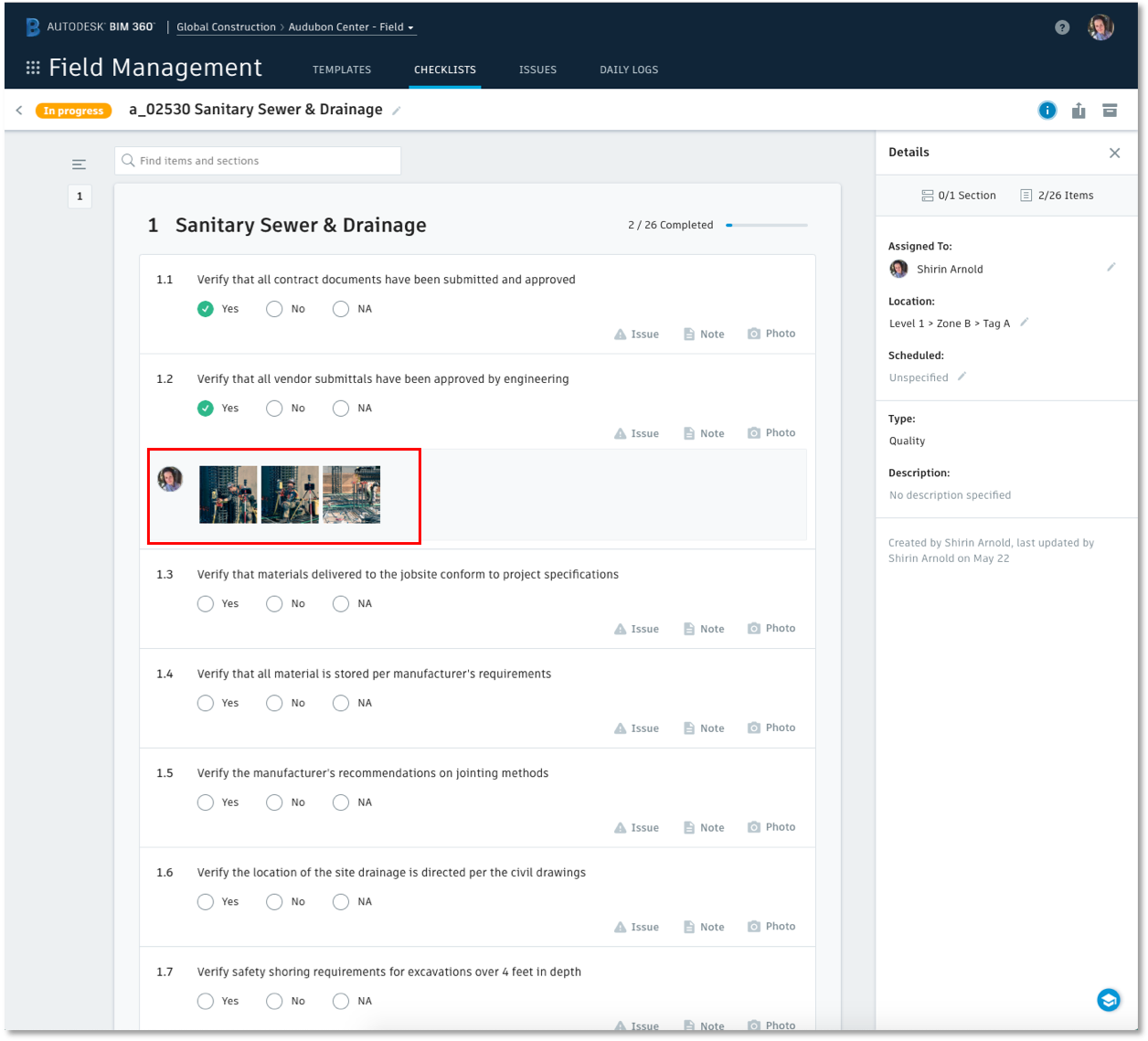Click the archive icon in header

pyautogui.click(x=1110, y=111)
